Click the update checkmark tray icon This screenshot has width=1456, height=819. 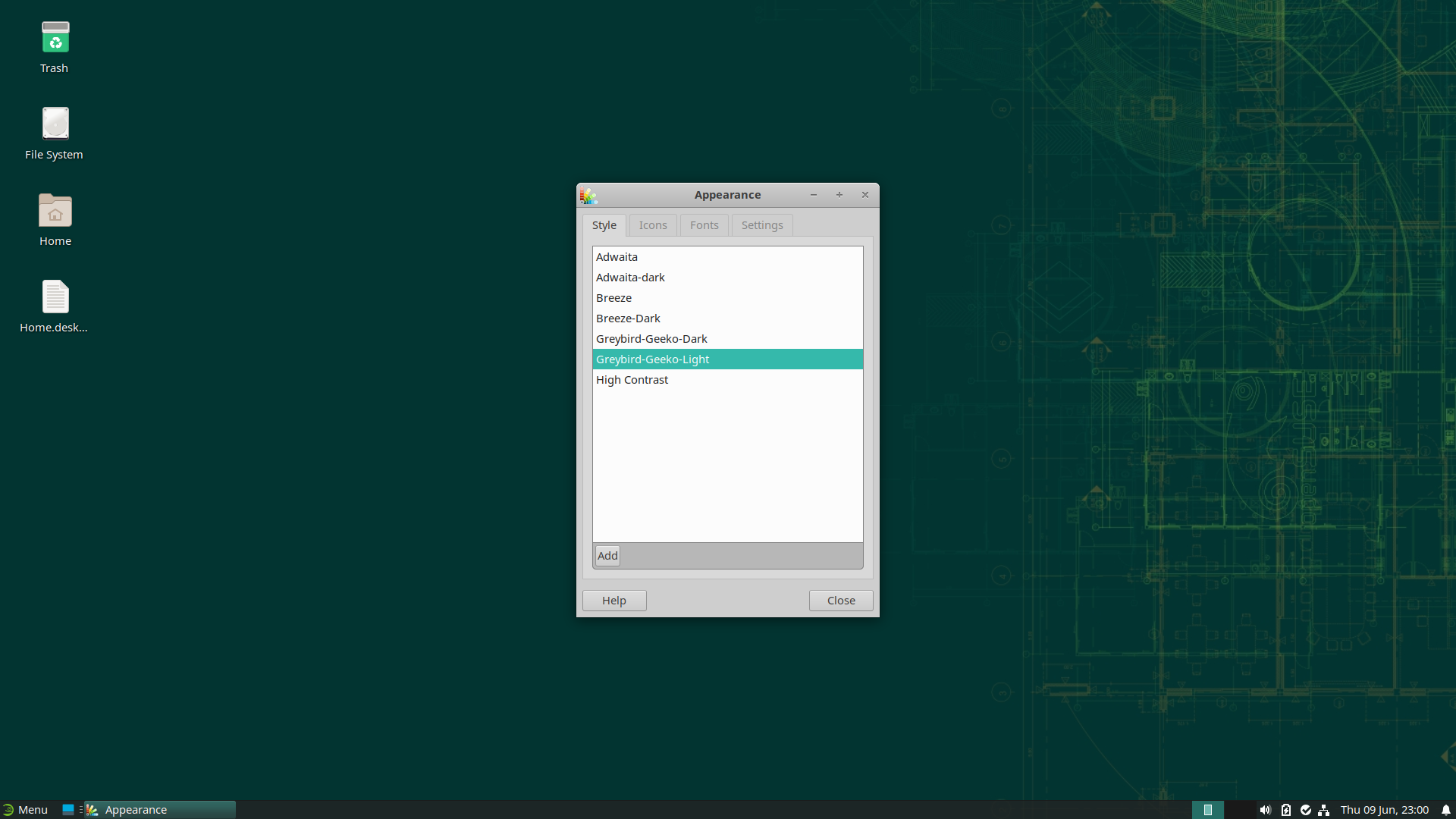[1305, 810]
